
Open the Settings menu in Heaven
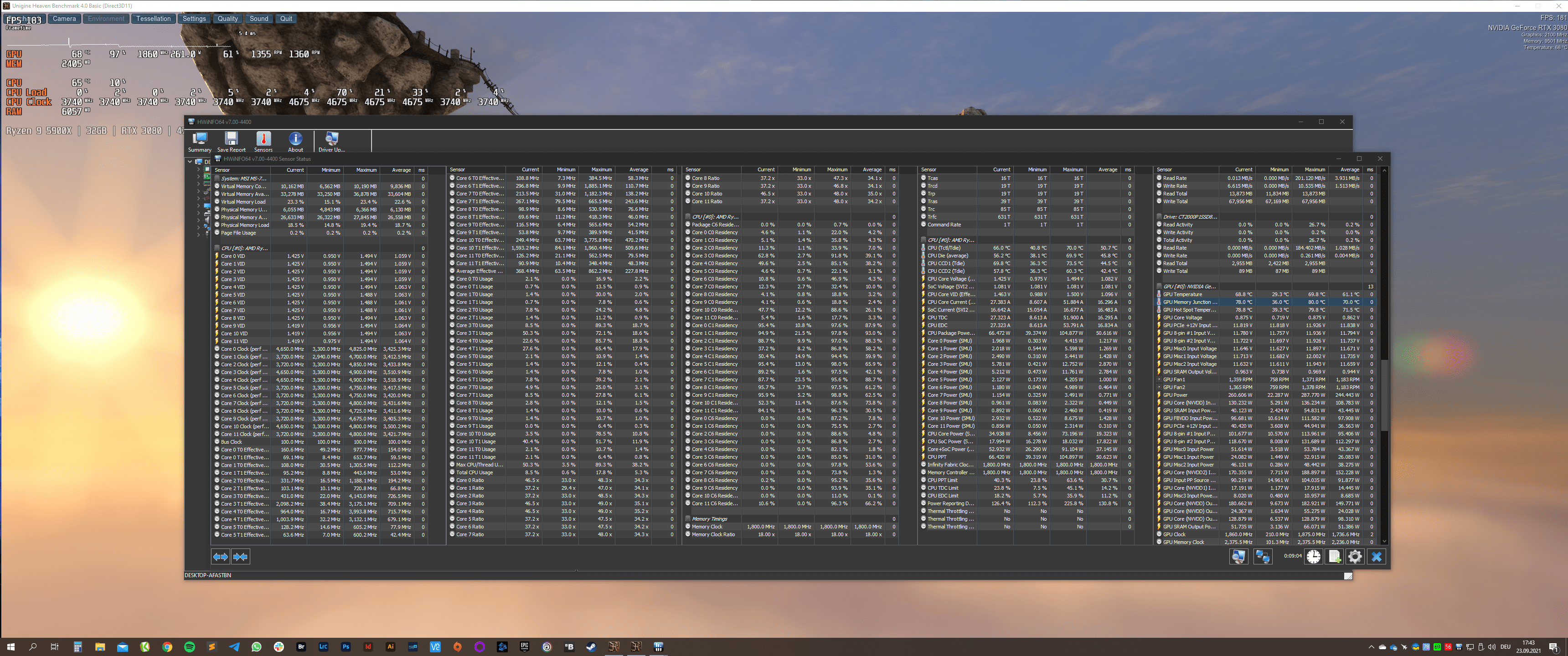point(194,19)
